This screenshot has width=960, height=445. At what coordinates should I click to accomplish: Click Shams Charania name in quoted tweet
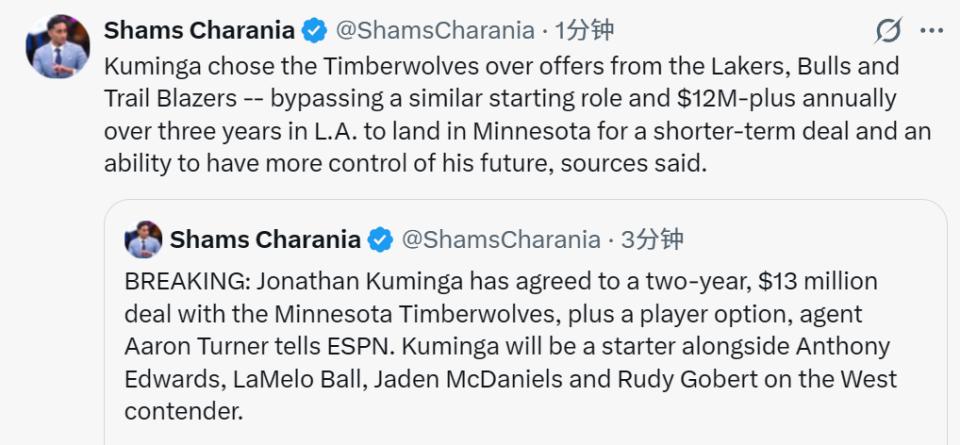click(265, 239)
